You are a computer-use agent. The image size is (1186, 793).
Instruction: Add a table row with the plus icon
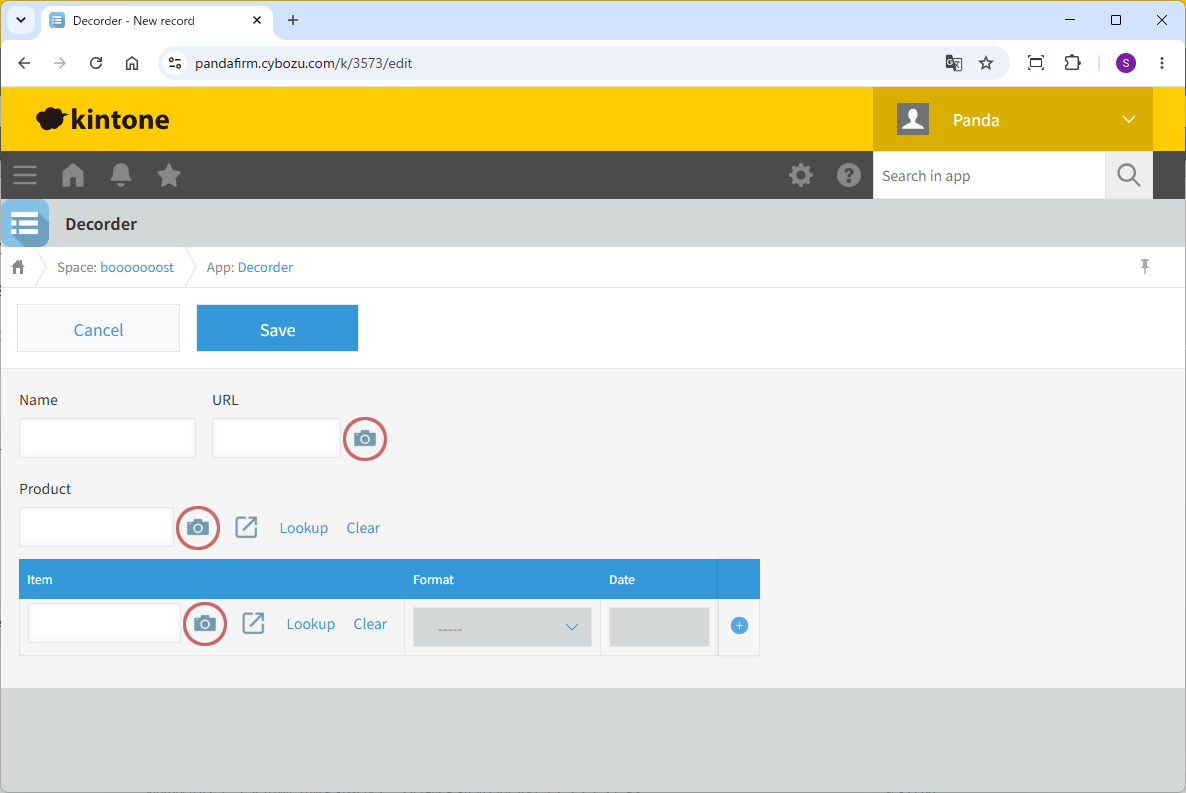click(740, 626)
